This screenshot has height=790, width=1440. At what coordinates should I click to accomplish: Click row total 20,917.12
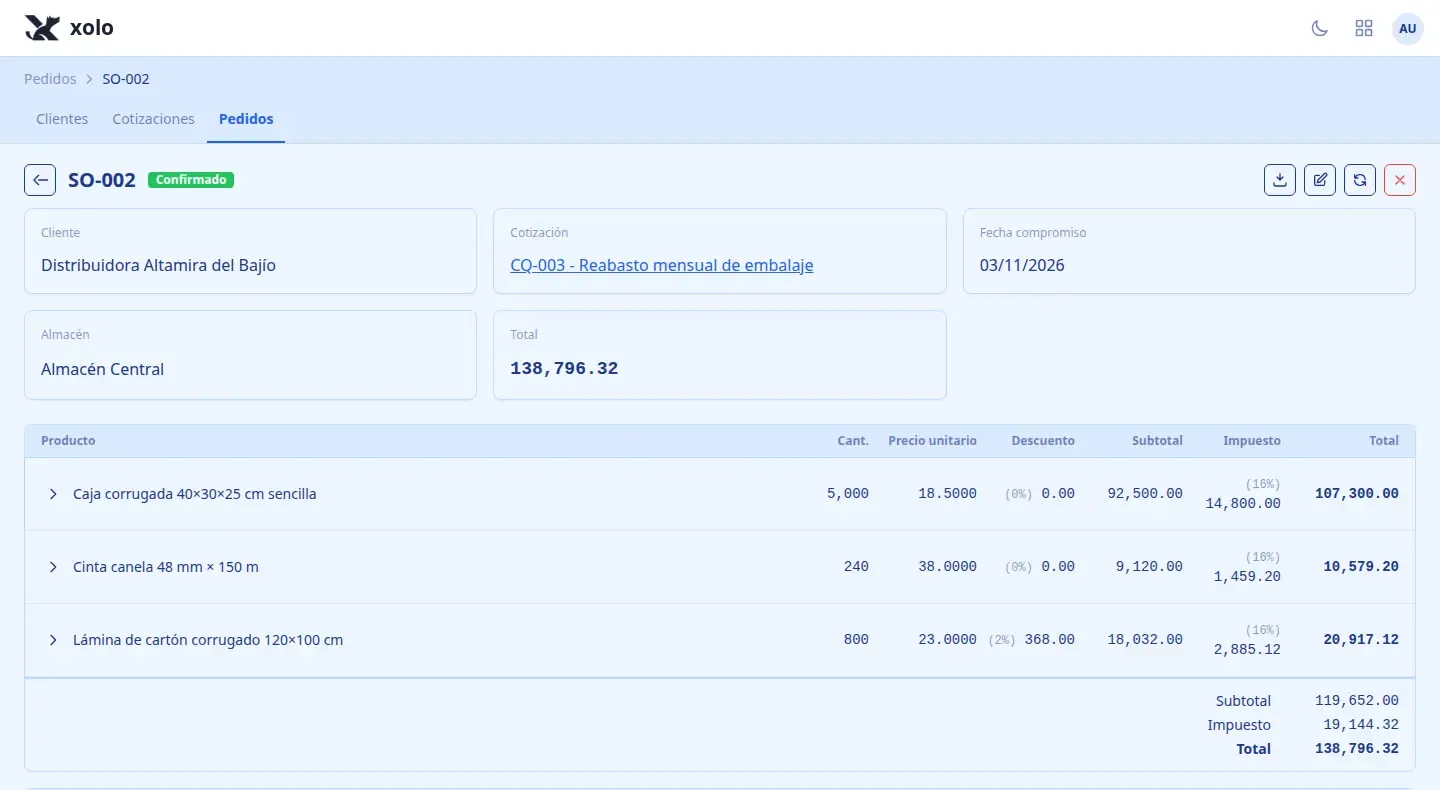[1361, 639]
